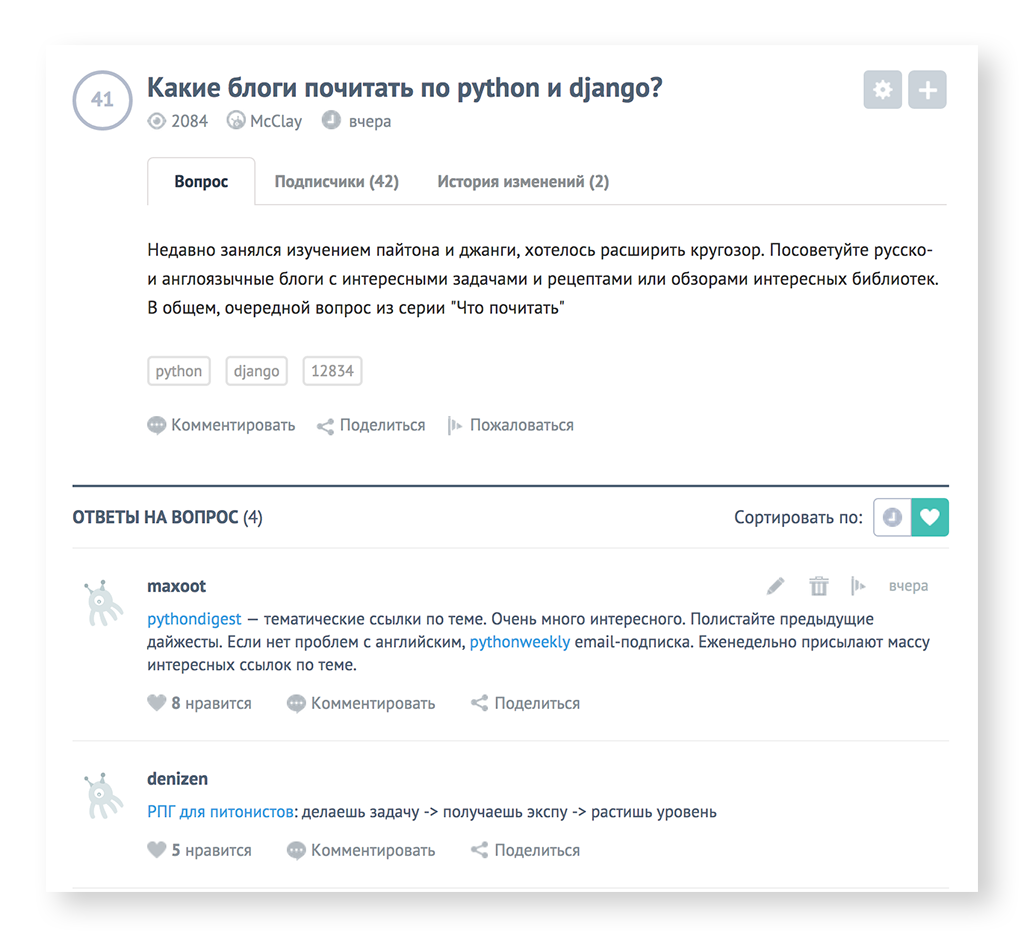This screenshot has width=1024, height=936.
Task: Open the Вопрос tab
Action: tap(201, 182)
